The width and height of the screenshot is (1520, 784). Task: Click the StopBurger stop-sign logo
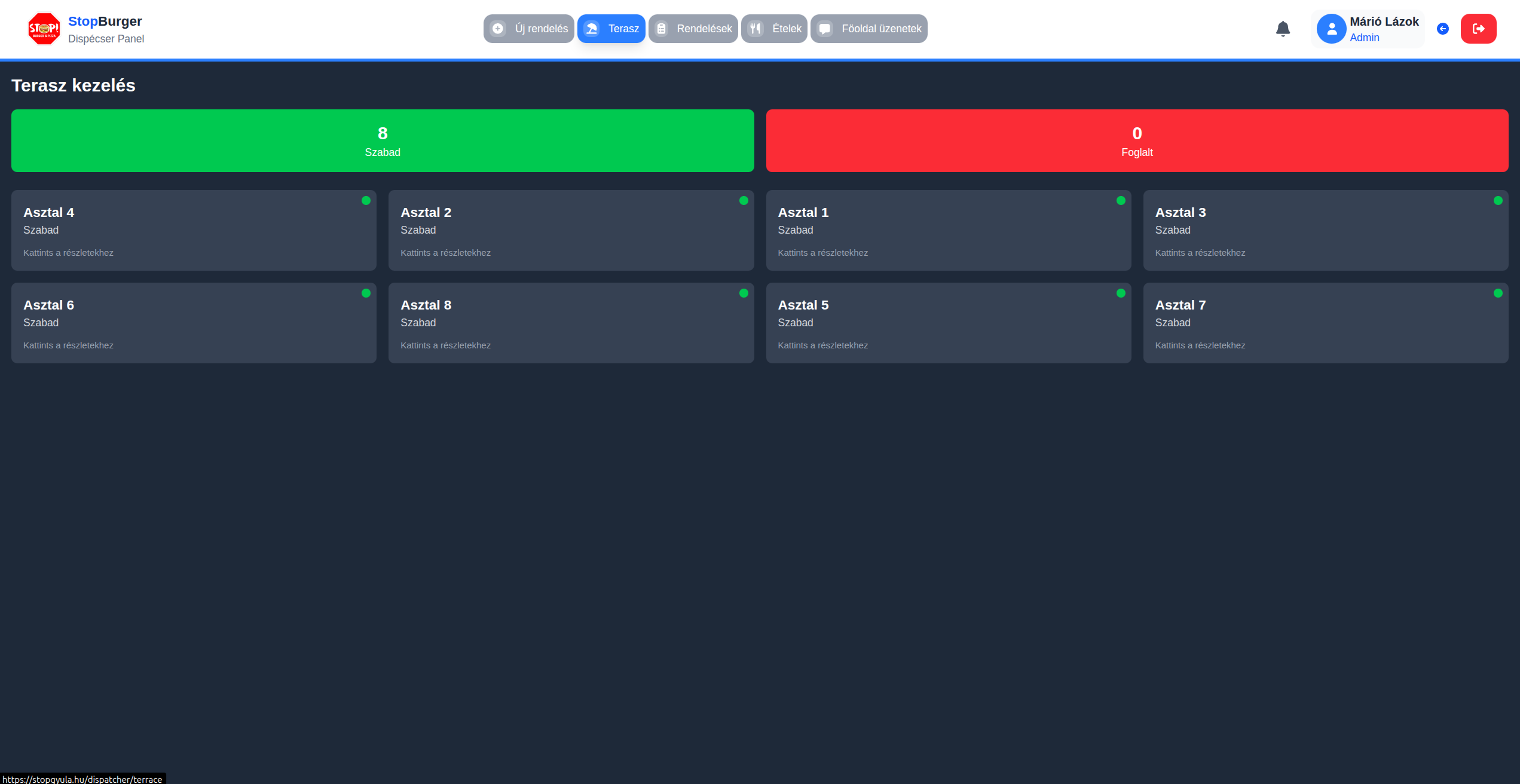(x=44, y=29)
